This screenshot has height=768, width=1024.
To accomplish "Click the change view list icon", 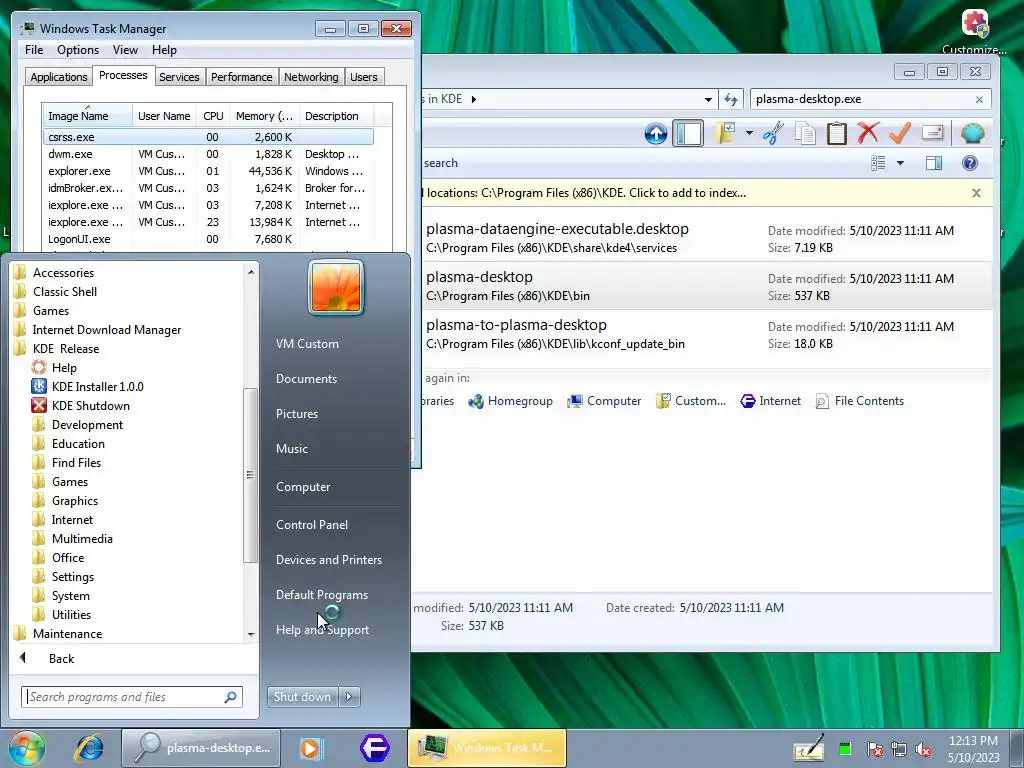I will (x=878, y=163).
